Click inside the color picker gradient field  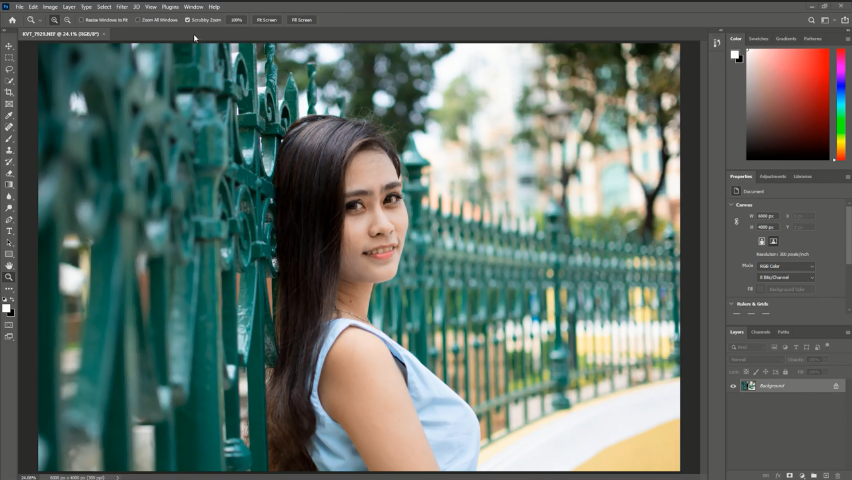click(x=787, y=103)
